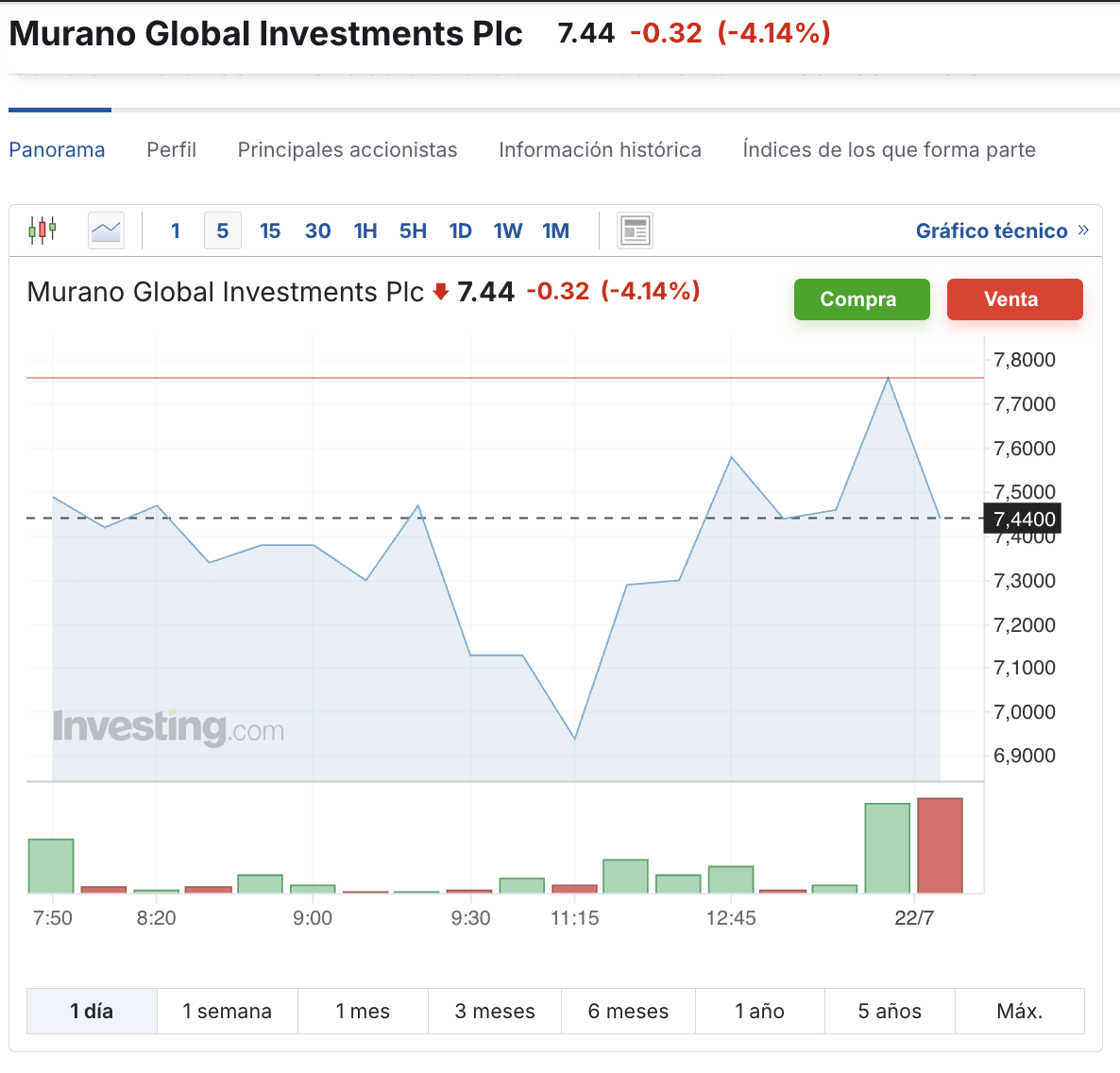Switch to the 5 años range
This screenshot has width=1120, height=1073.
click(x=890, y=1011)
